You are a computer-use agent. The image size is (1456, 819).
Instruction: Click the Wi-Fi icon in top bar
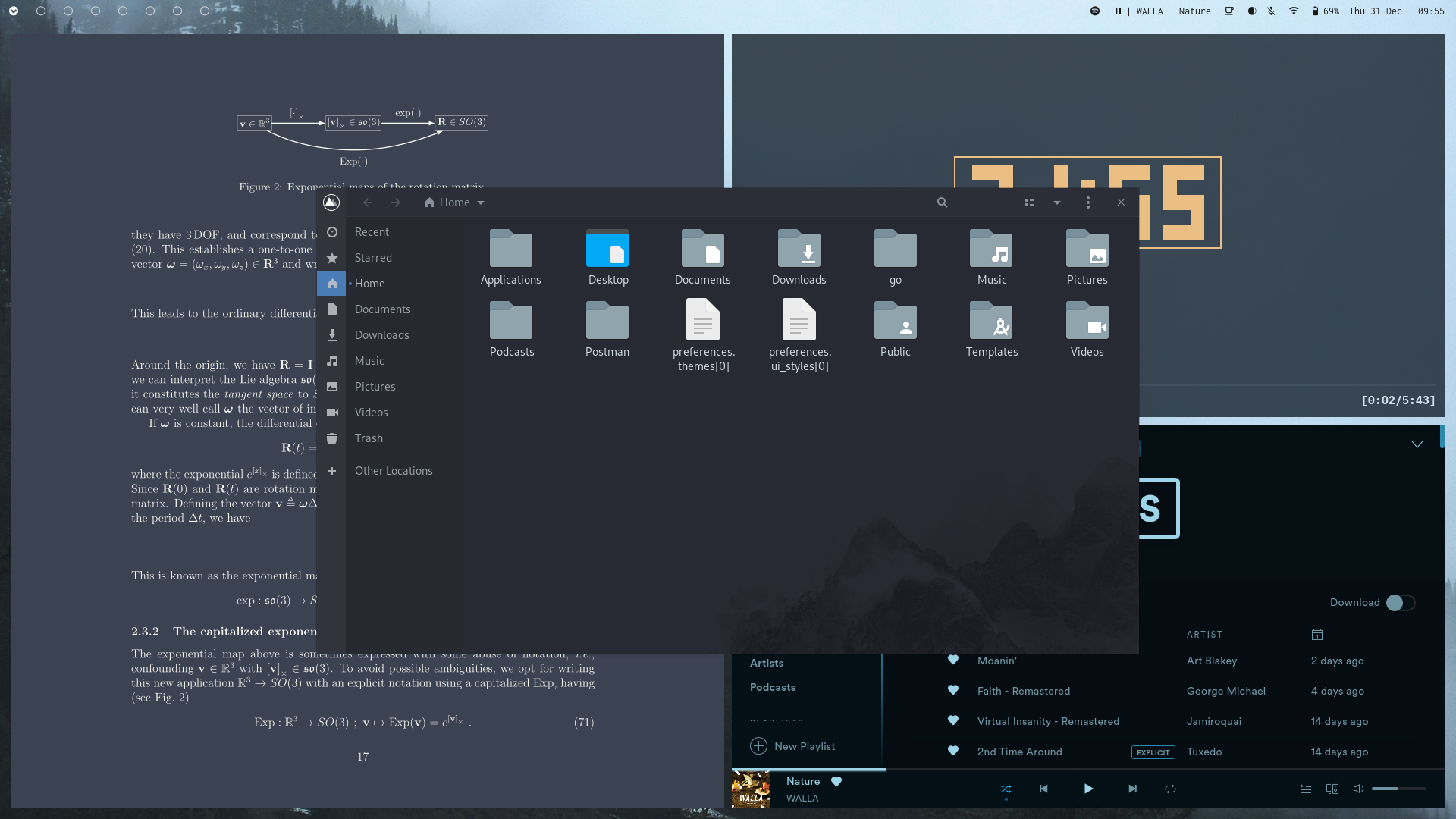(x=1294, y=11)
